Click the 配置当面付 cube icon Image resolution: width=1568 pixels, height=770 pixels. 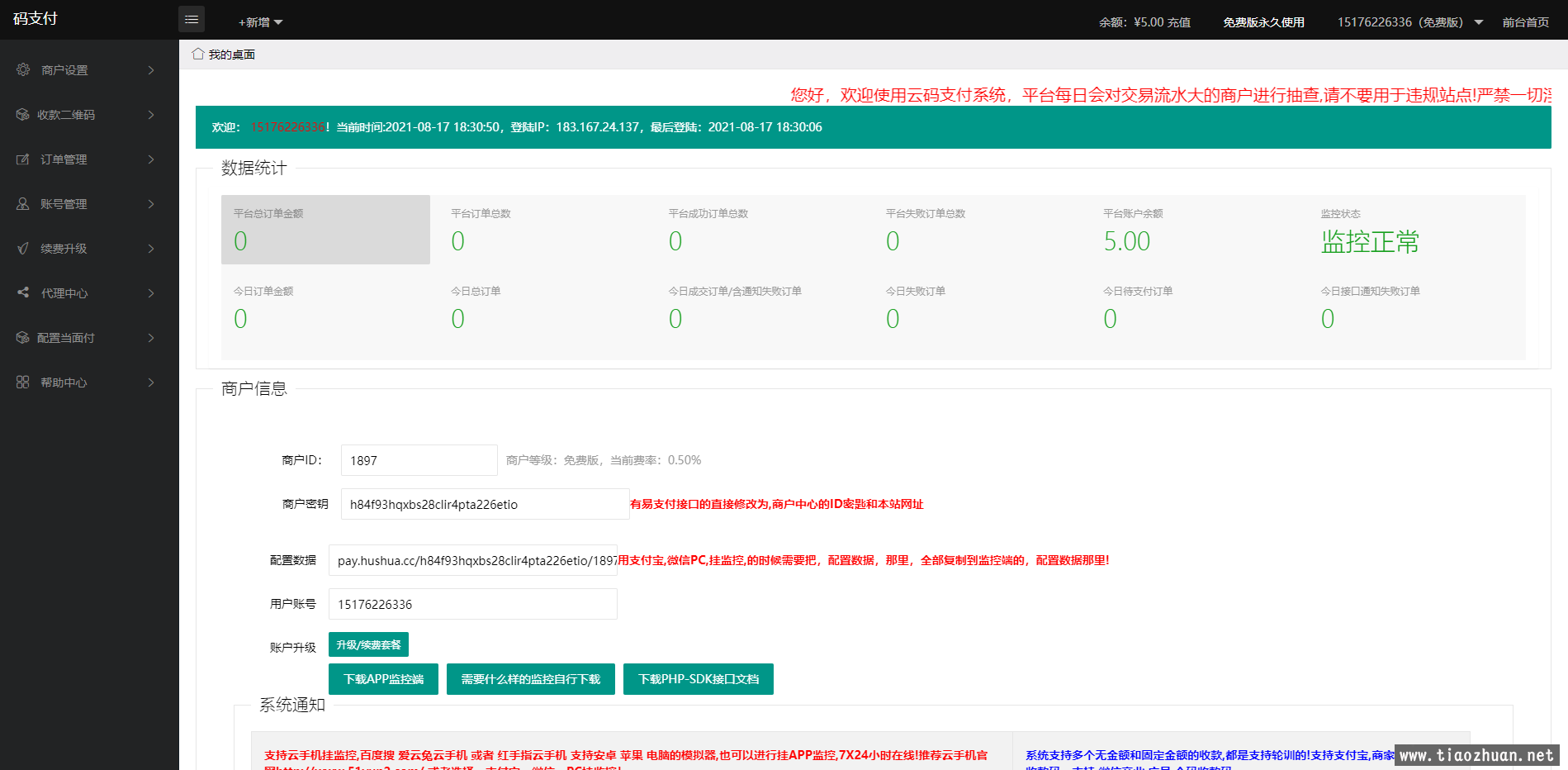(23, 337)
